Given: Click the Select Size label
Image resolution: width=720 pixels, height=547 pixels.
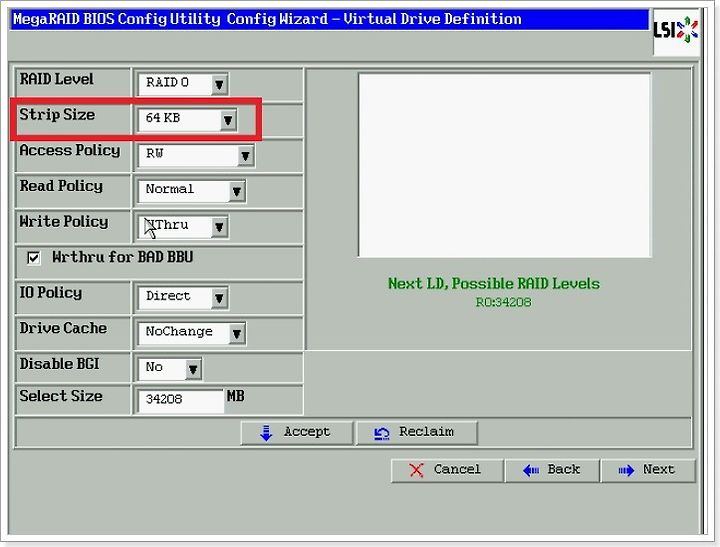Looking at the screenshot, I should (61, 396).
